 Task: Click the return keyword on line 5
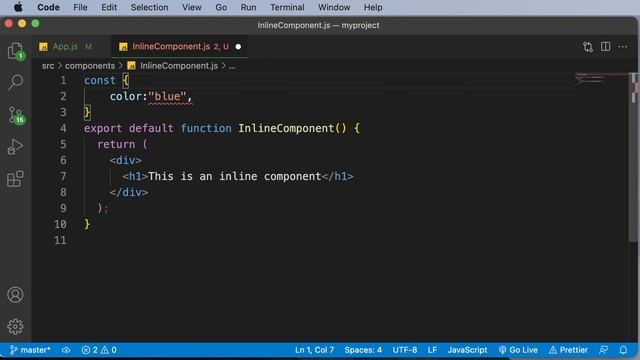[116, 144]
